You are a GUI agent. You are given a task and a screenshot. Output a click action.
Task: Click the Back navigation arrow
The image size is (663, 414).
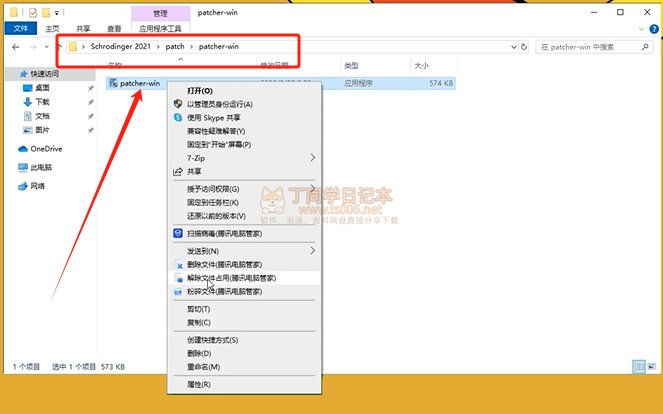click(x=16, y=47)
